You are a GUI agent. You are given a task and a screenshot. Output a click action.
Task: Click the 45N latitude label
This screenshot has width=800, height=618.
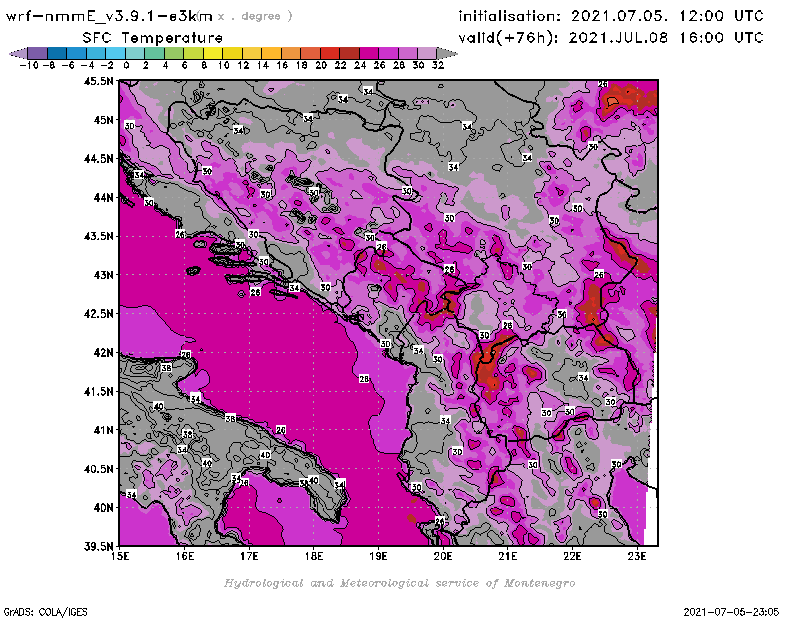coord(103,120)
